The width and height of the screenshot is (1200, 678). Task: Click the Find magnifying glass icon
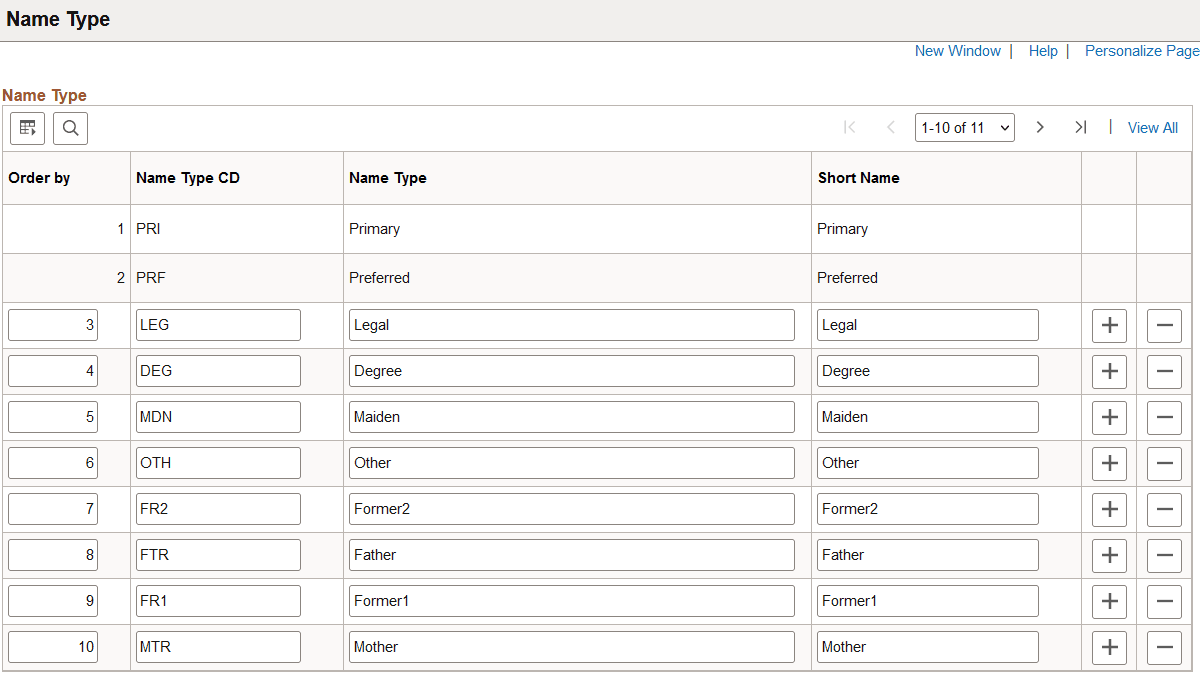pos(70,128)
